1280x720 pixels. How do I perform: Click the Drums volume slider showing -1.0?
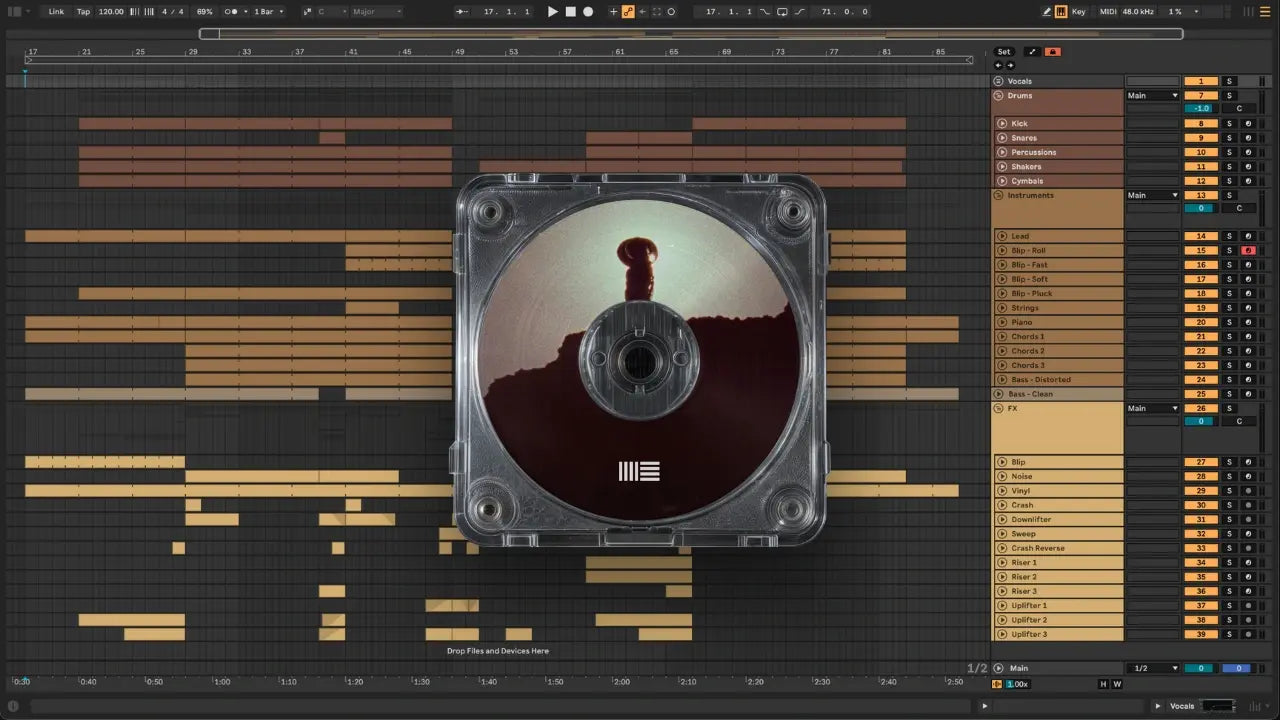click(x=1201, y=108)
